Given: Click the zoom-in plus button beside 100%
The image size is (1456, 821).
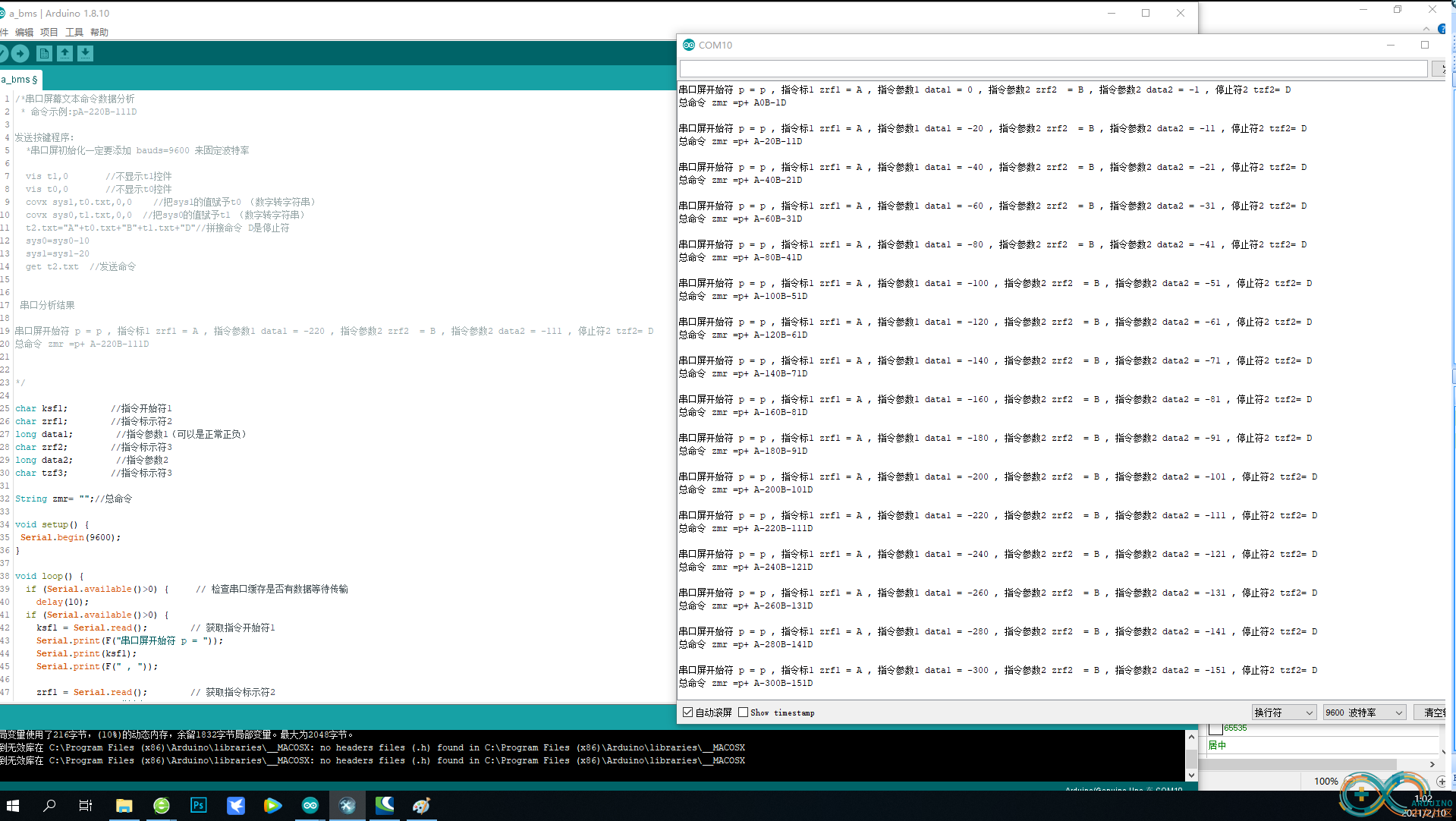Looking at the screenshot, I should coord(1442,782).
